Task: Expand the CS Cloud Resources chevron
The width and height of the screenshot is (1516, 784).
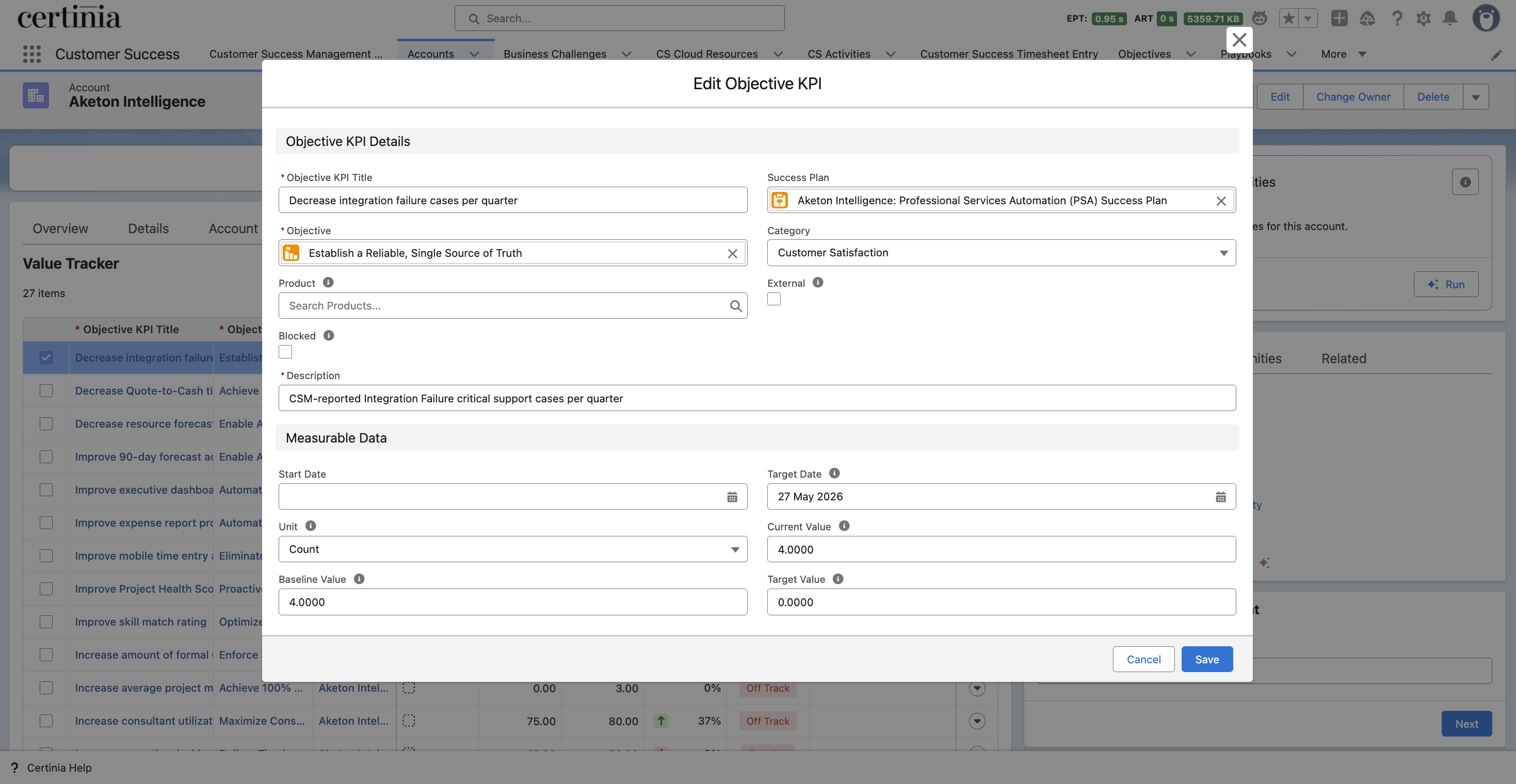Action: [x=778, y=54]
